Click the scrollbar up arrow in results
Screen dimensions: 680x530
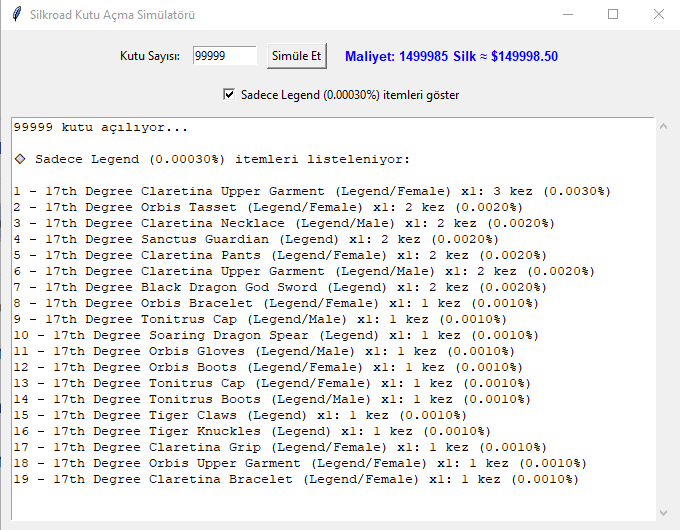tap(661, 127)
